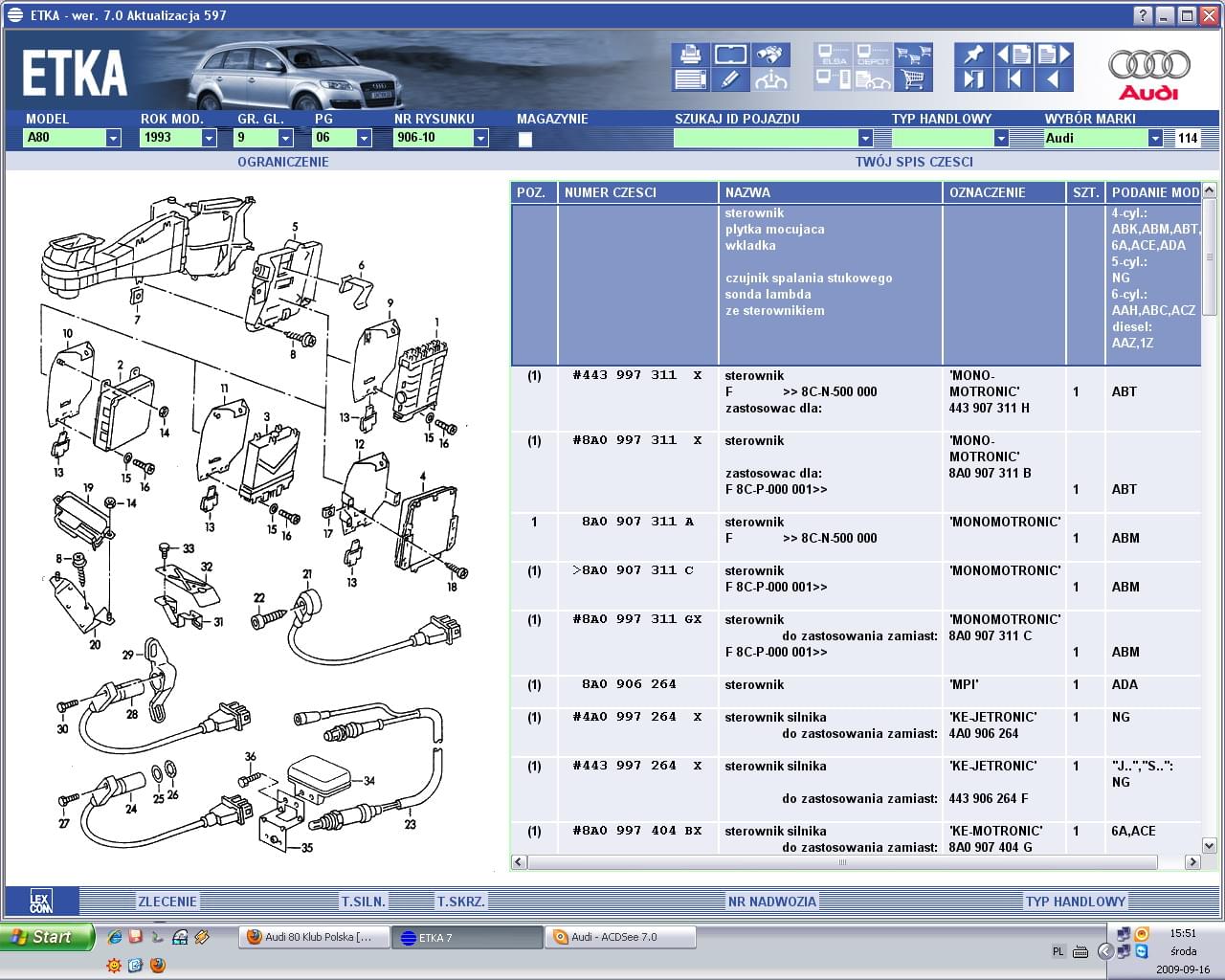Click the computer-to-server transfer icon
Viewport: 1225px width, 980px height.
tap(834, 79)
